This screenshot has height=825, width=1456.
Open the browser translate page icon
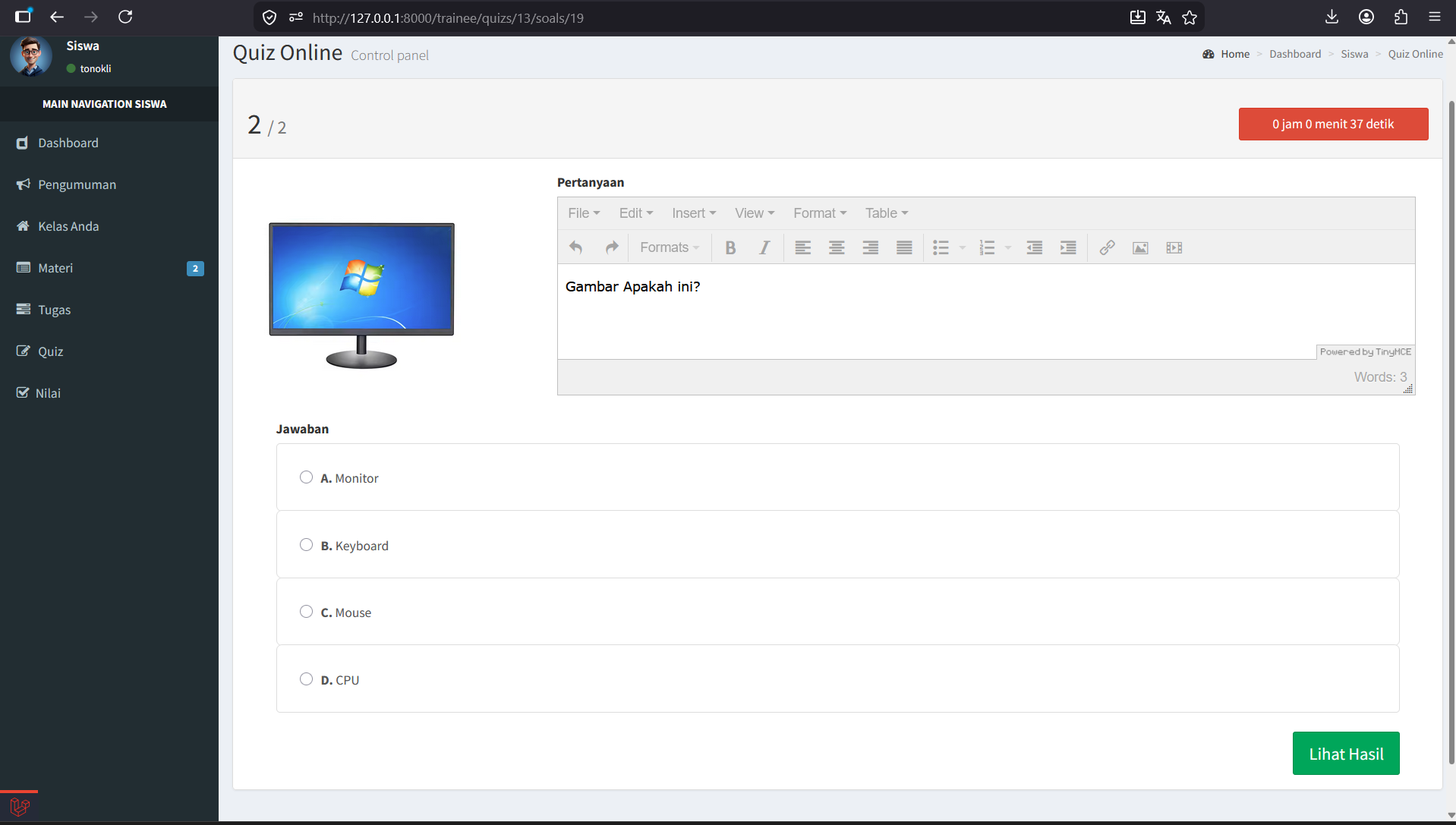pos(1163,17)
